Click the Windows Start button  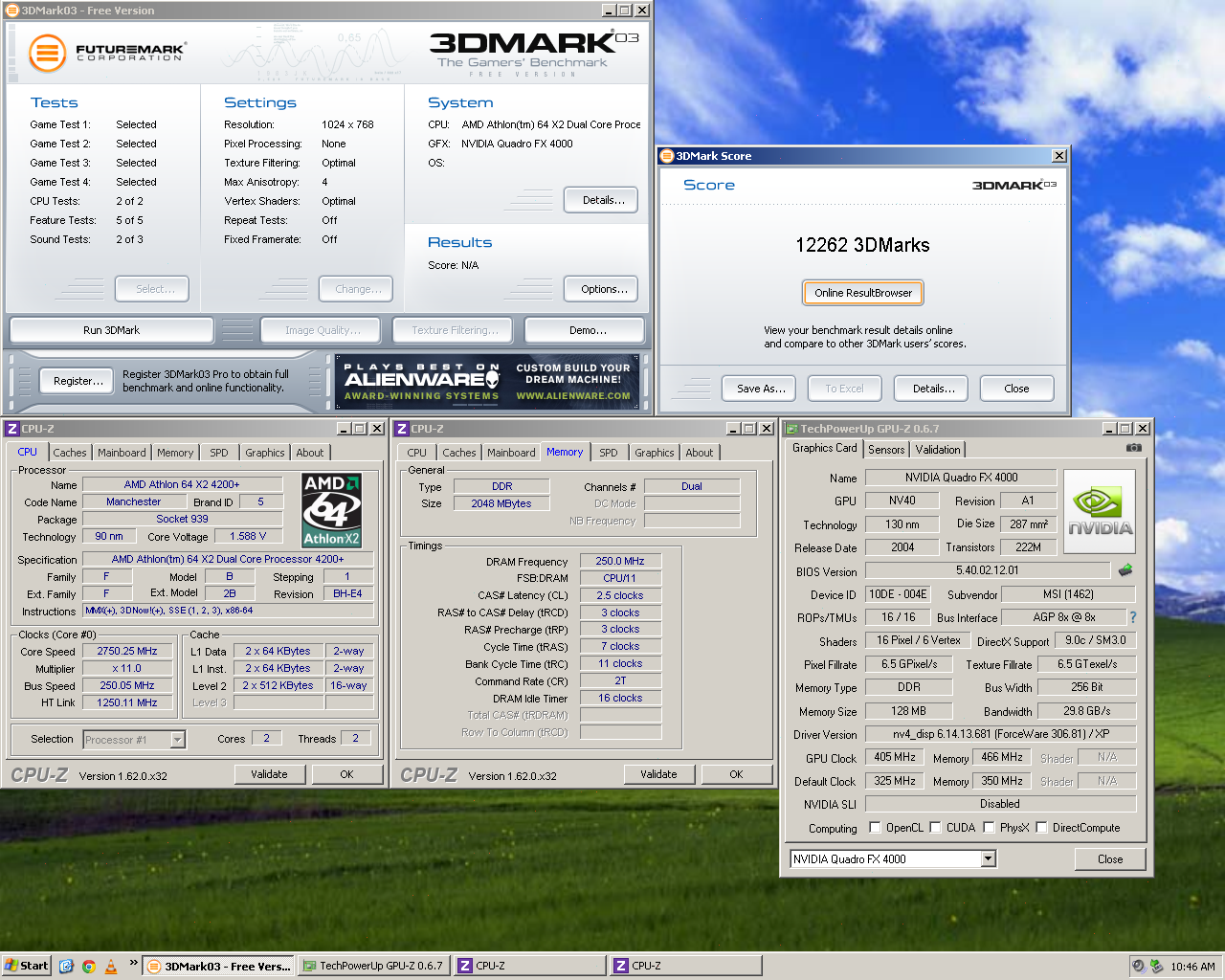(26, 966)
